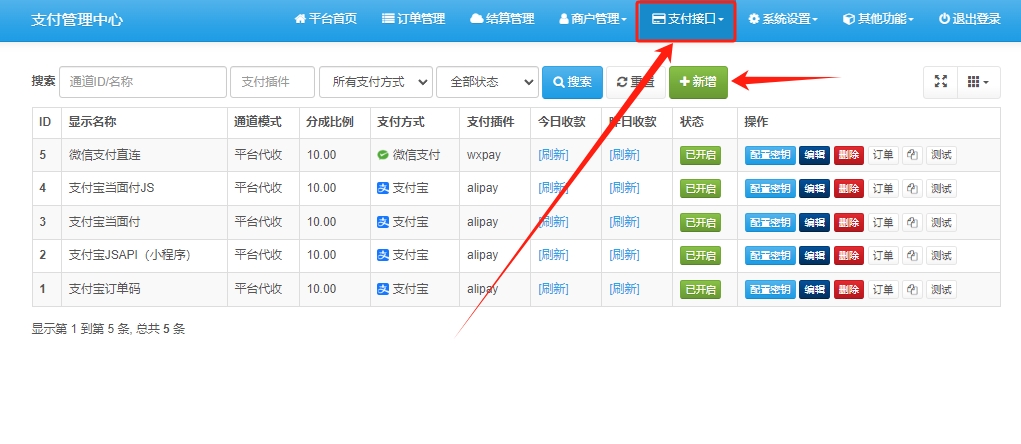1021x444 pixels.
Task: Delete the 微信支付直连 channel
Action: (849, 155)
